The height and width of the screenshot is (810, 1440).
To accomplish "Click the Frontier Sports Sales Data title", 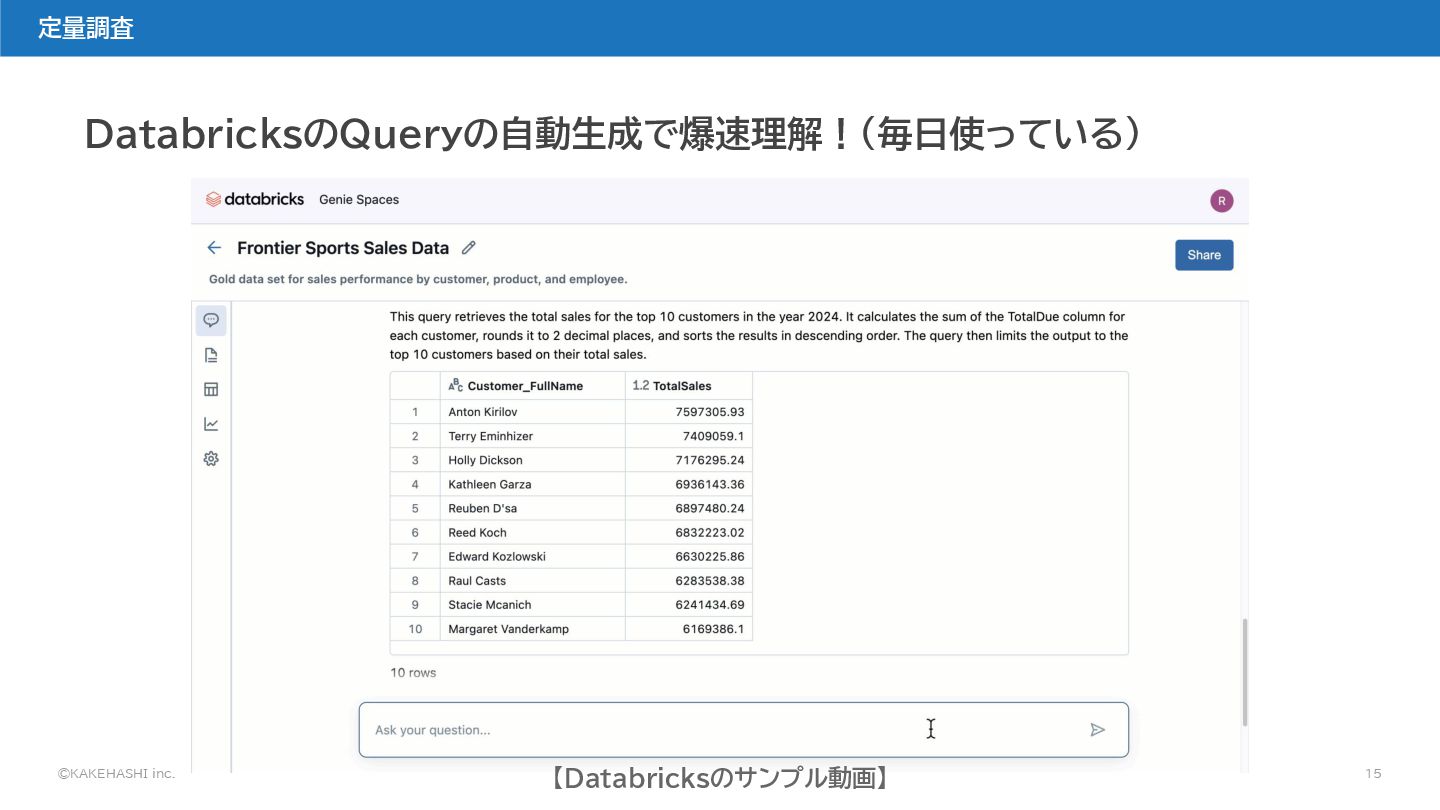I will pos(343,248).
